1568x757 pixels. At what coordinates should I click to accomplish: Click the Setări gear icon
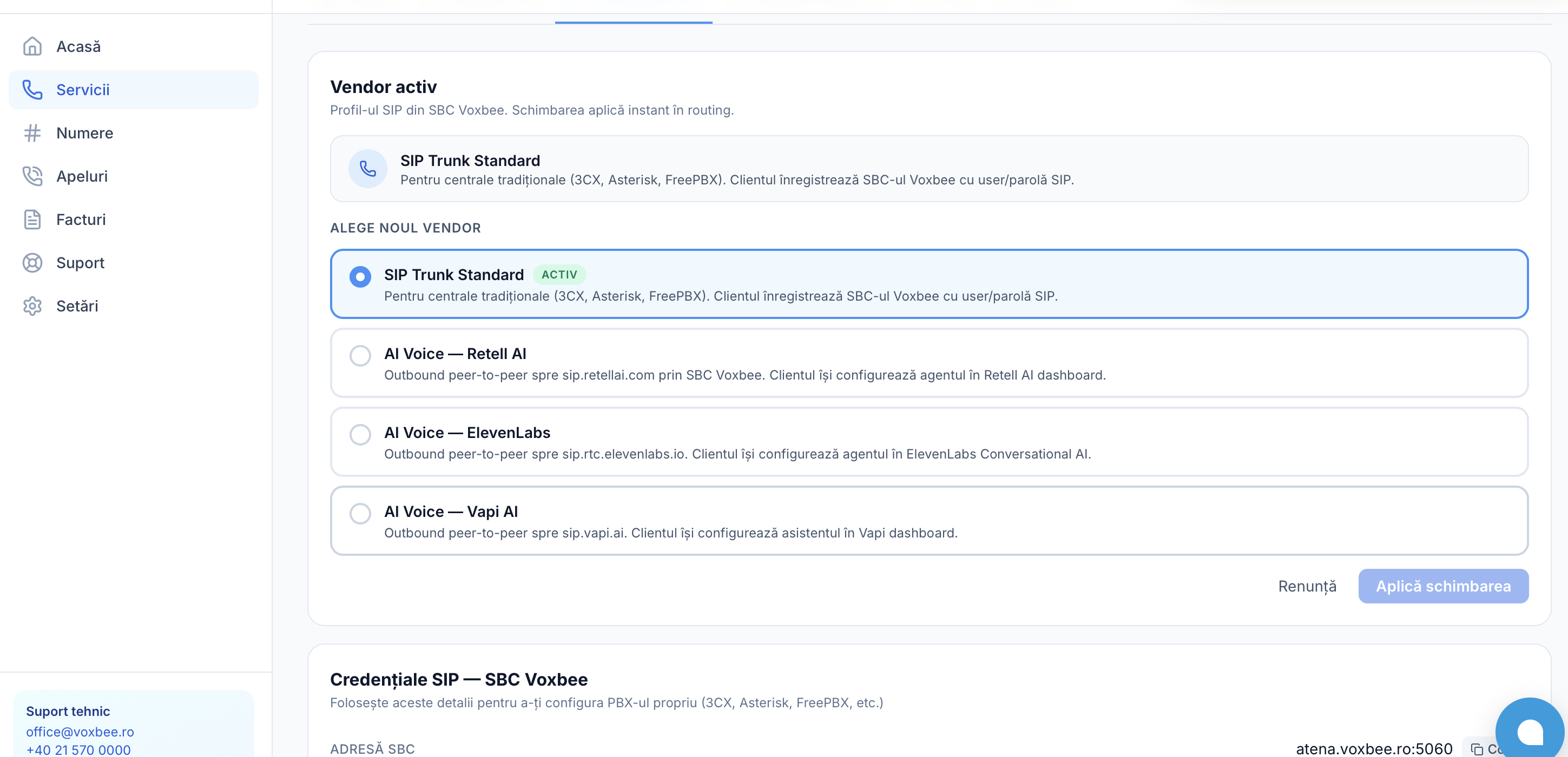tap(32, 306)
